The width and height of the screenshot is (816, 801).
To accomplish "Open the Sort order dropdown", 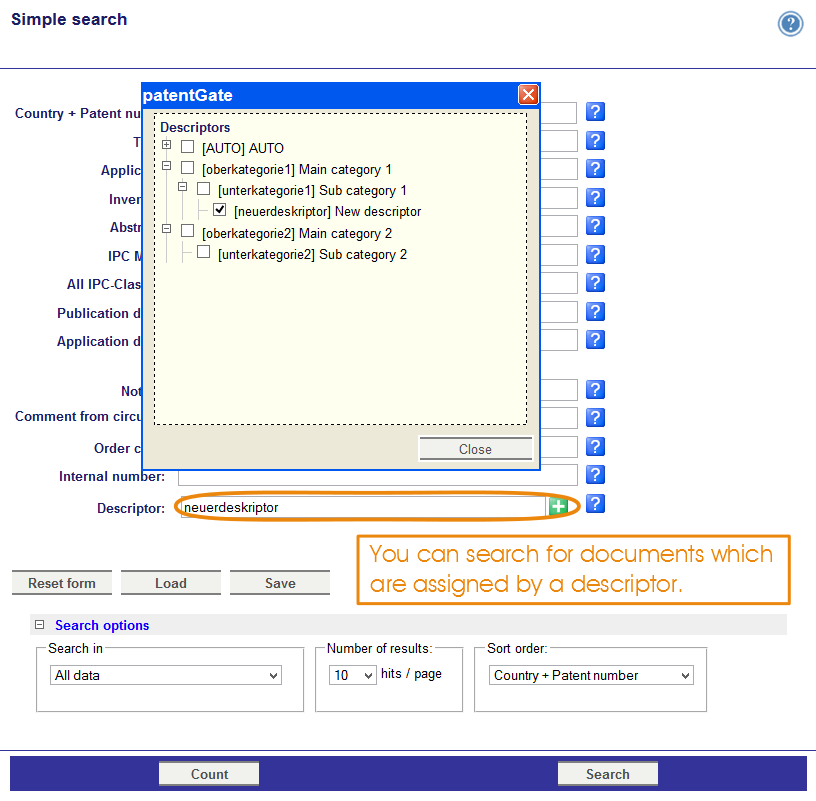I will point(593,676).
